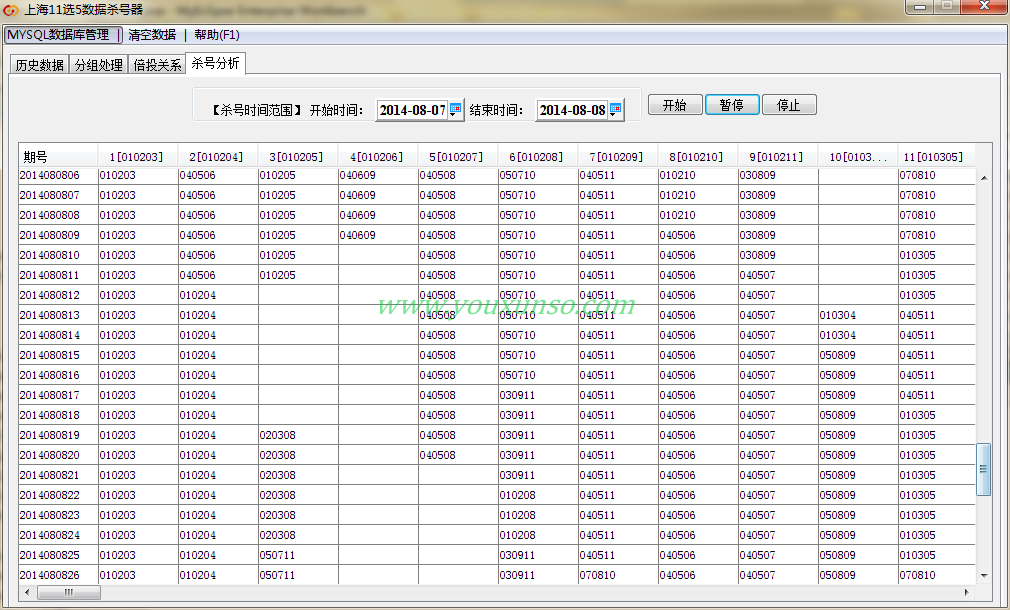
Task: Click horizontal scrollbar left arrow
Action: (26, 591)
